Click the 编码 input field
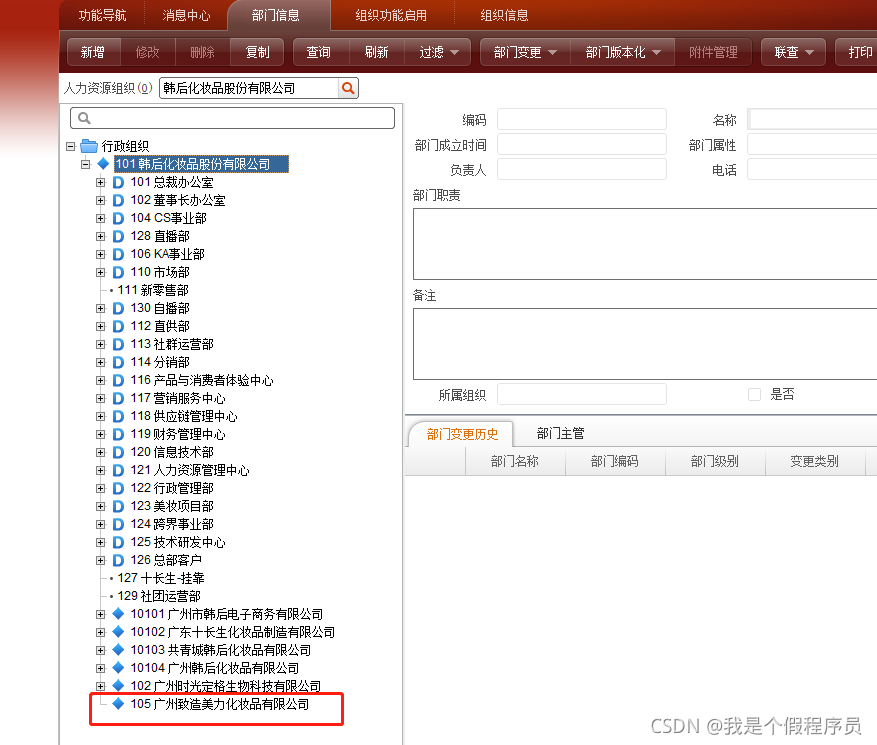 tap(582, 119)
